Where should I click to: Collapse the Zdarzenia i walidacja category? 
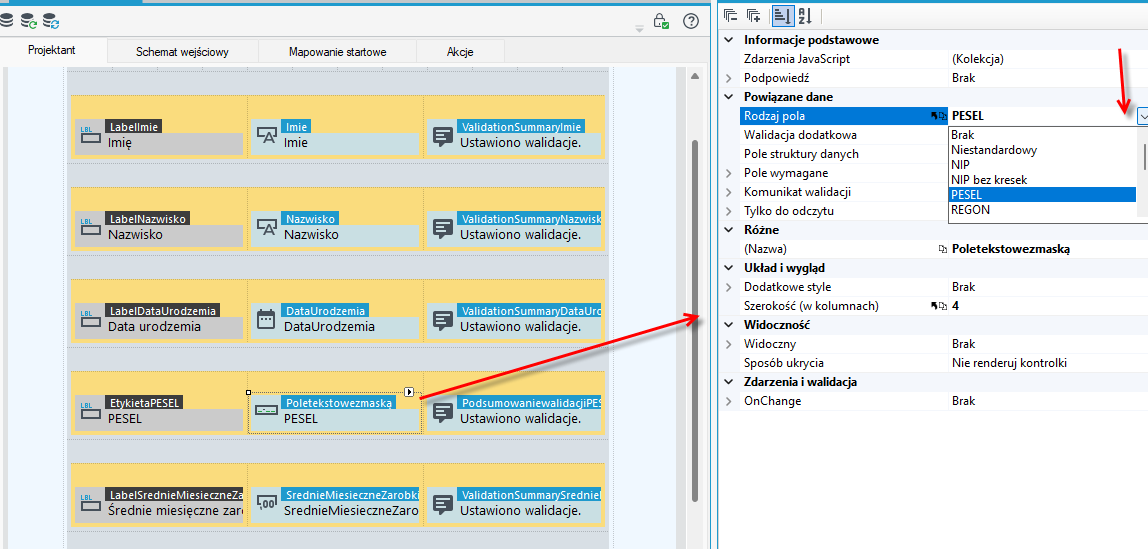click(728, 381)
